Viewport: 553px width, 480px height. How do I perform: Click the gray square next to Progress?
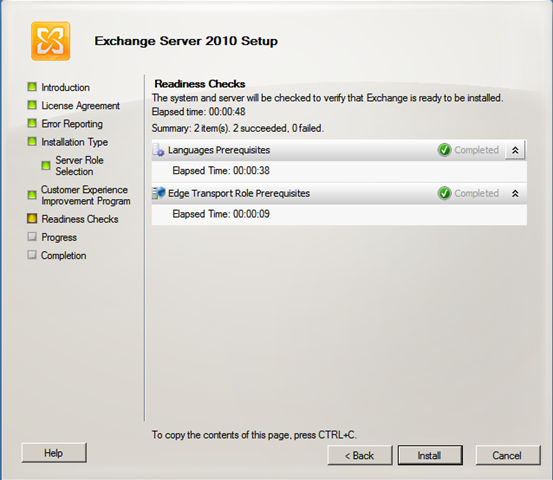[x=32, y=237]
